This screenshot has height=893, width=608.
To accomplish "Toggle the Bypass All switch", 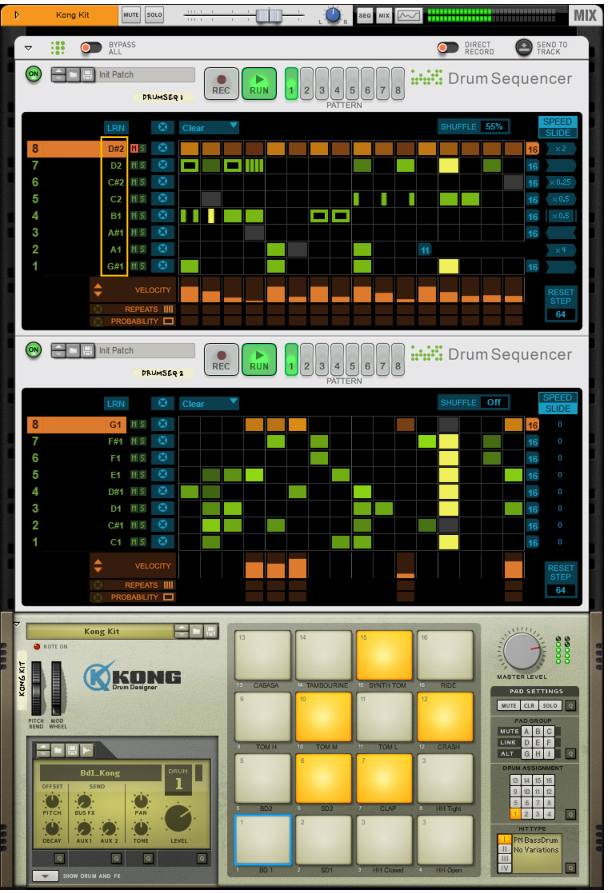I will tap(91, 47).
